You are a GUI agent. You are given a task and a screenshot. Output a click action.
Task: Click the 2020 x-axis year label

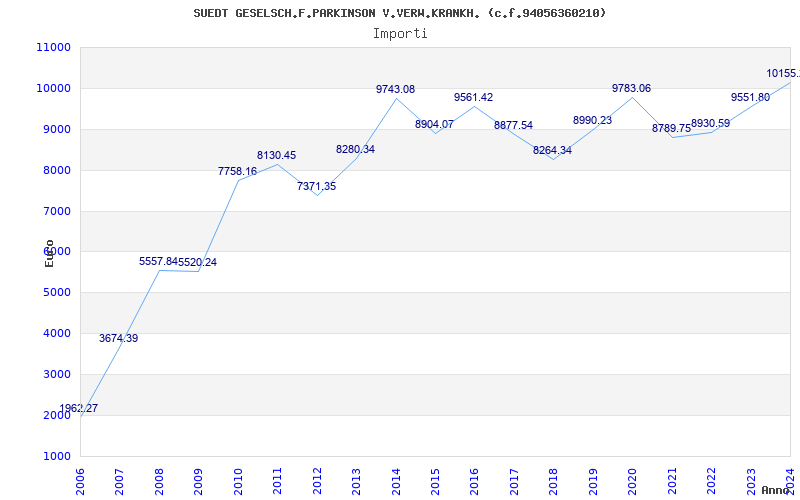click(x=632, y=481)
